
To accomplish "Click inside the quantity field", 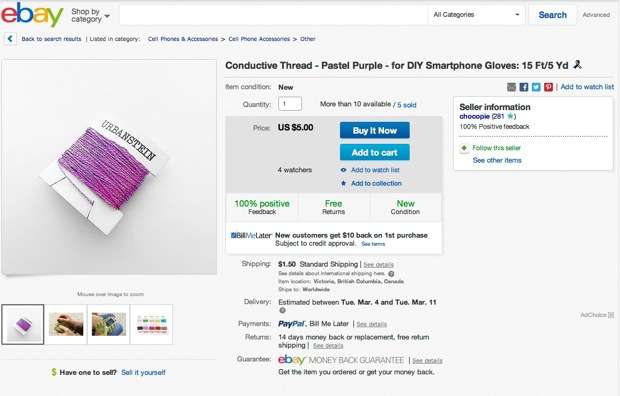I will [290, 104].
